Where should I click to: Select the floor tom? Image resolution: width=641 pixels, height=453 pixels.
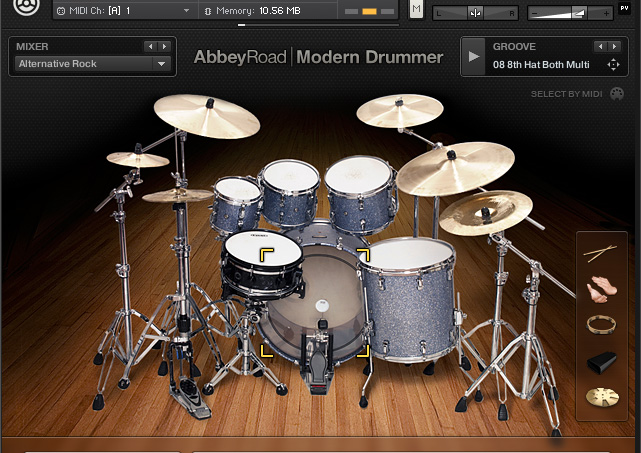[x=408, y=299]
